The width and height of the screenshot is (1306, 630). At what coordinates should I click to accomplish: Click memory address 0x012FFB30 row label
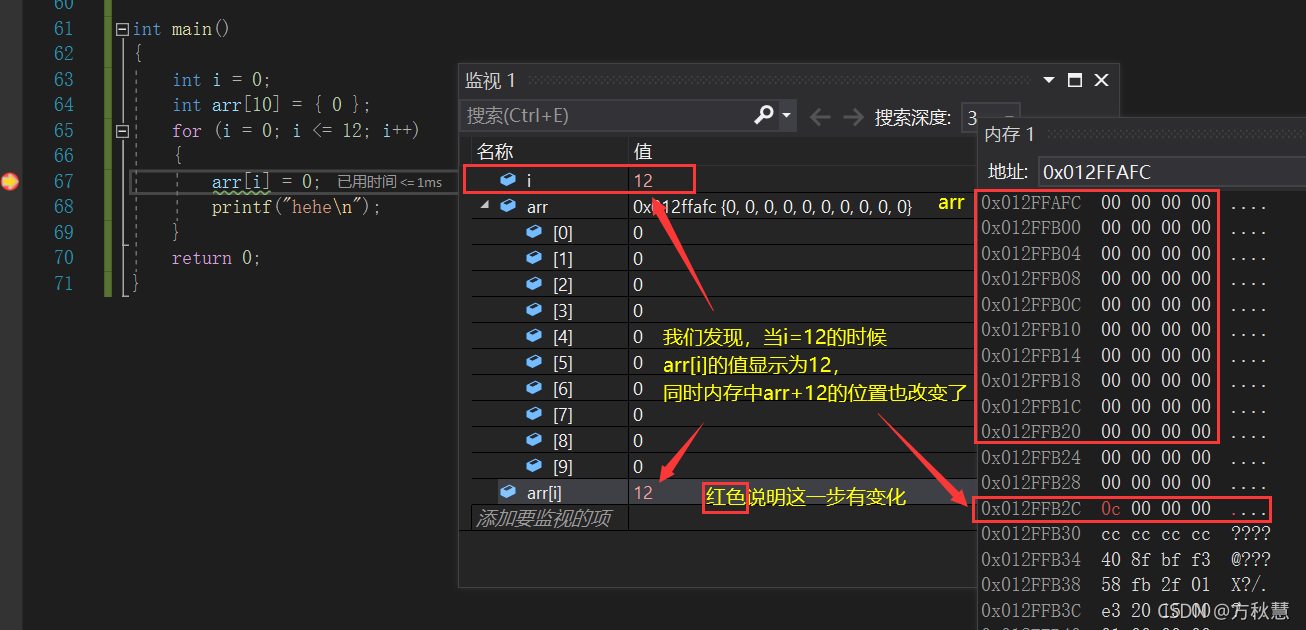point(1031,534)
